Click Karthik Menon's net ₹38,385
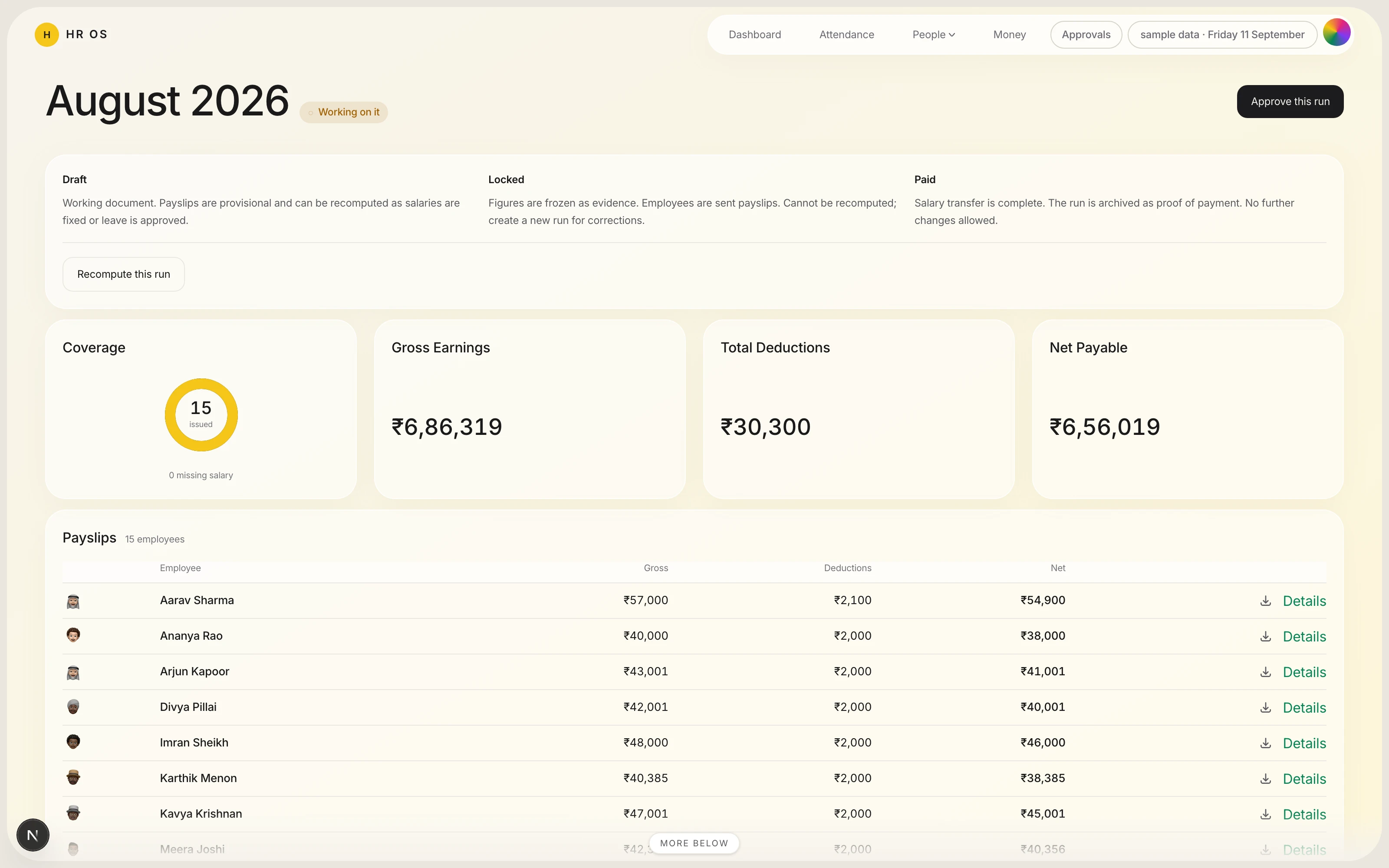The image size is (1389, 868). click(x=1042, y=779)
